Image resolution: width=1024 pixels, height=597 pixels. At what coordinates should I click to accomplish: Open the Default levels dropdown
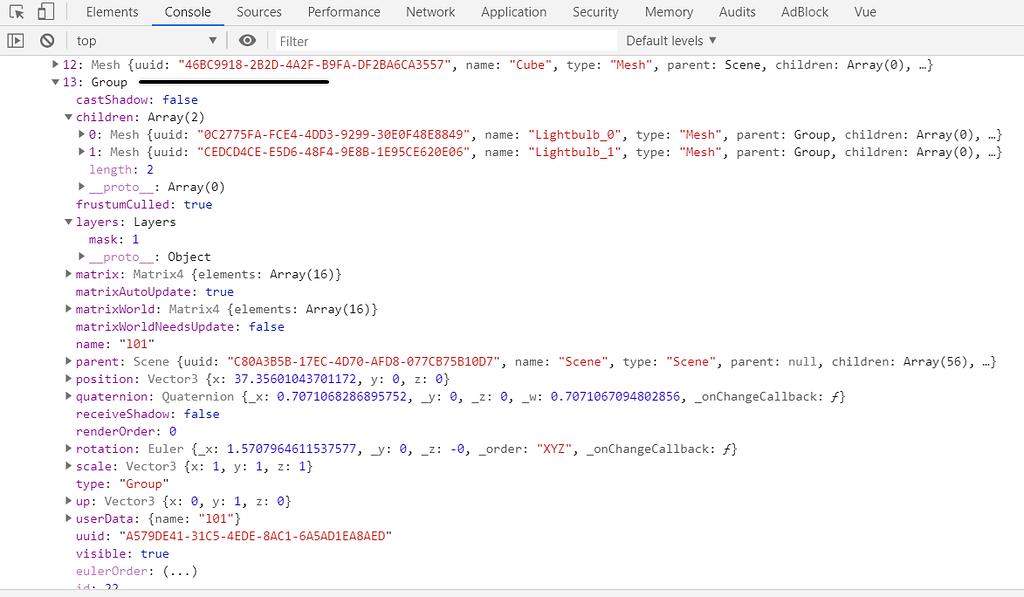click(x=671, y=41)
